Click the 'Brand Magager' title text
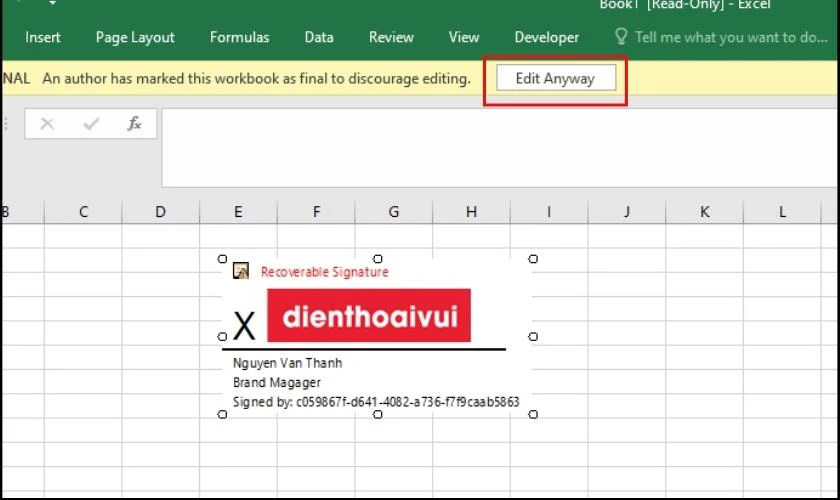 click(277, 382)
